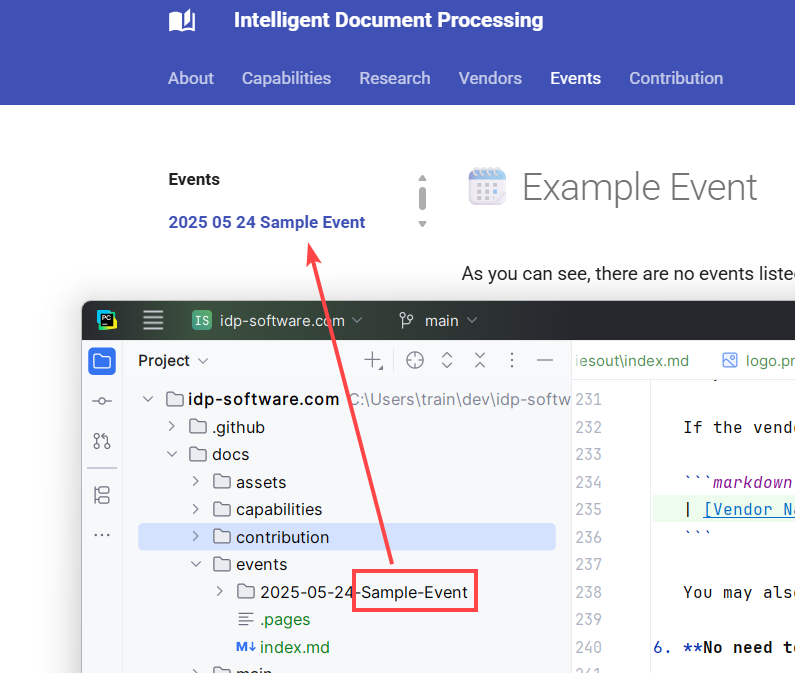The height and width of the screenshot is (673, 795).
Task: Select the assets folder row
Action: point(347,482)
